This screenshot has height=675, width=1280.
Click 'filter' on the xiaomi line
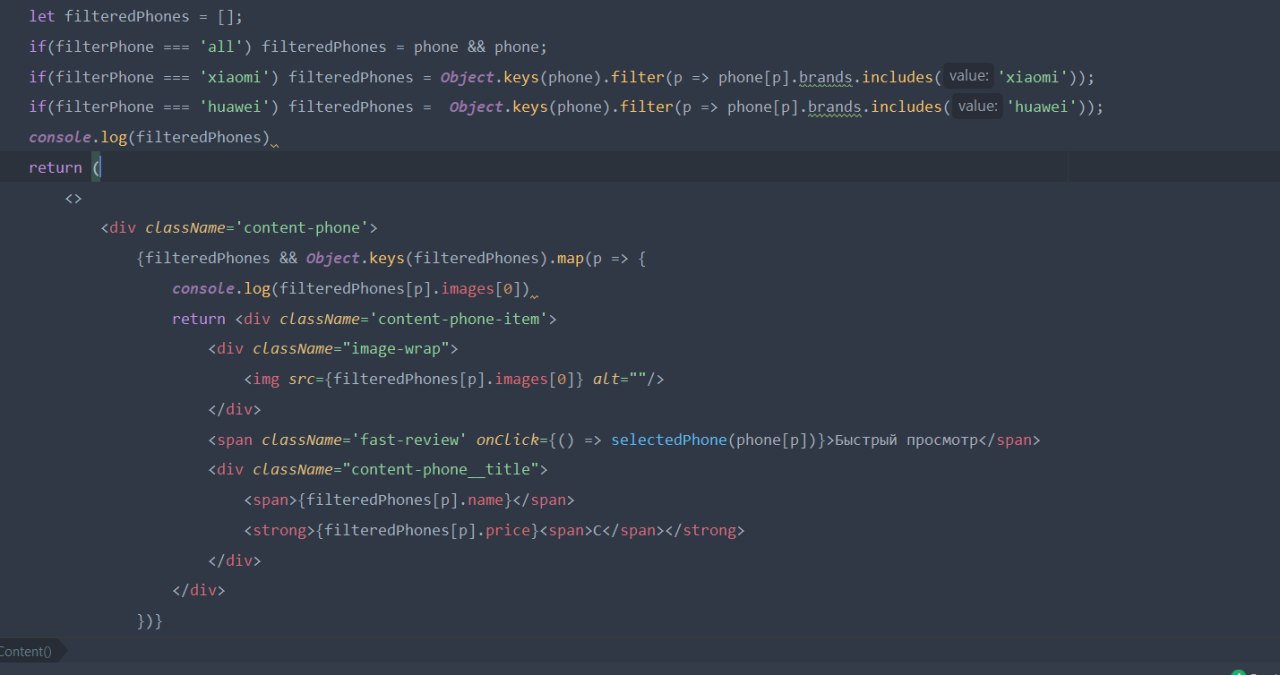[637, 77]
